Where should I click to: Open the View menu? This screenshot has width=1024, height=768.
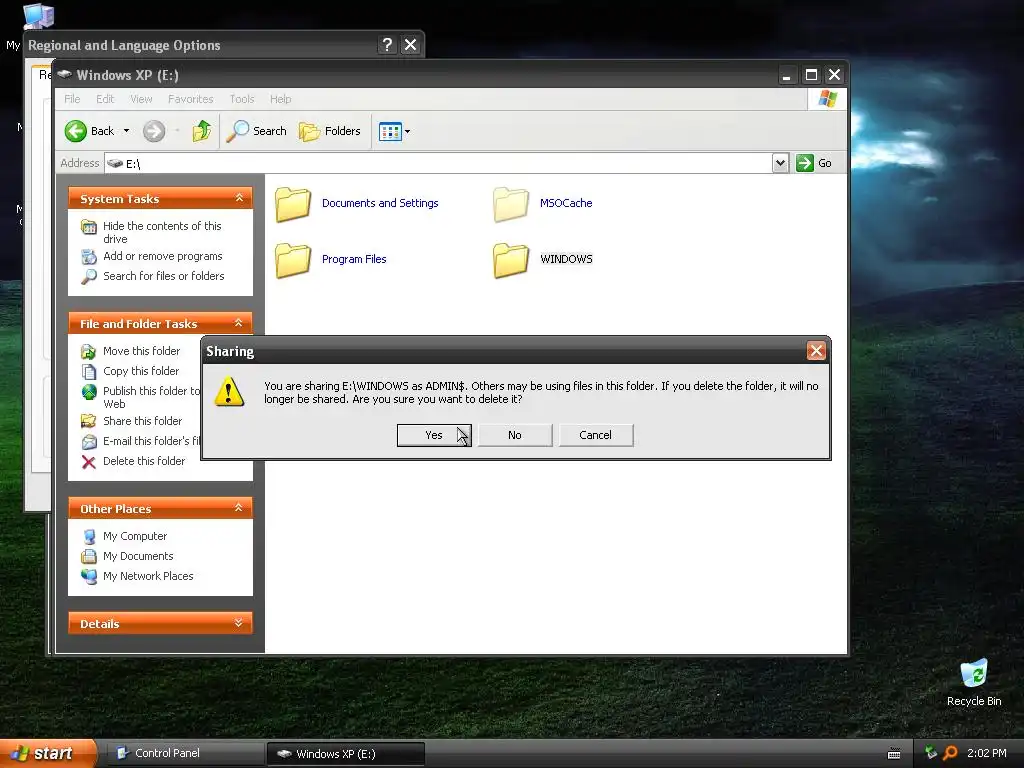pos(141,99)
